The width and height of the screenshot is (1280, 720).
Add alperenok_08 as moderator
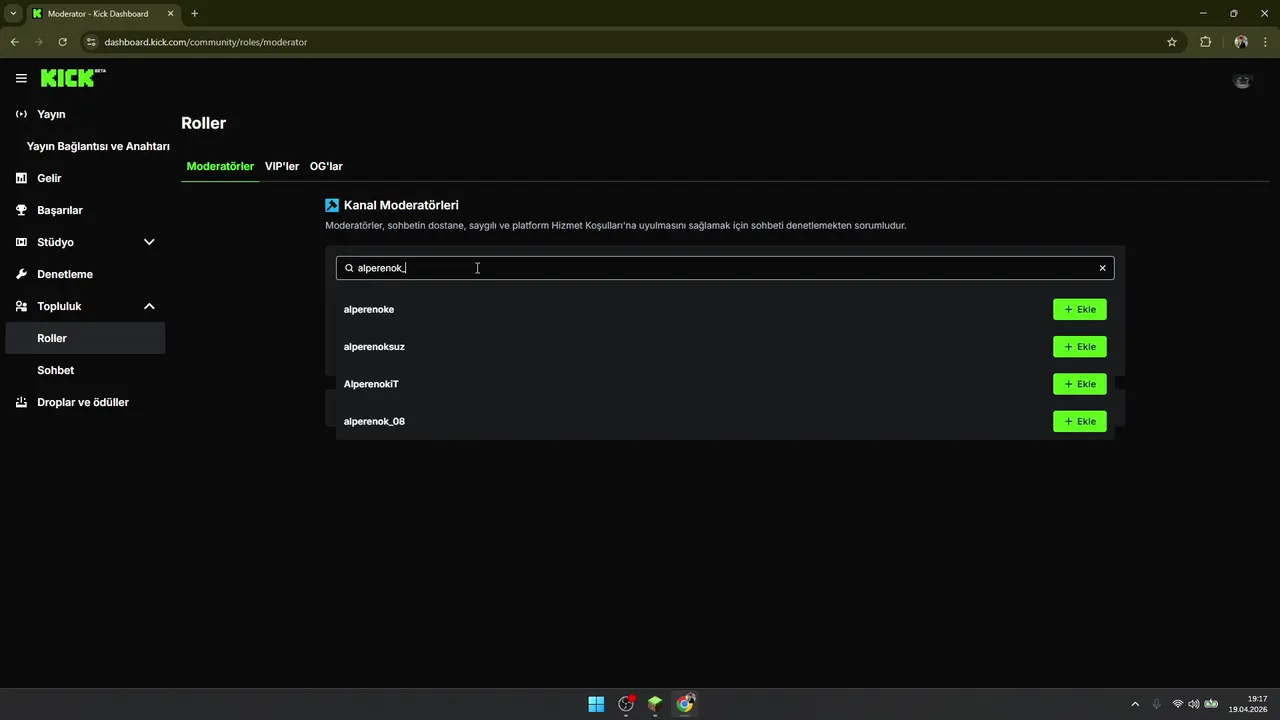click(x=1080, y=421)
